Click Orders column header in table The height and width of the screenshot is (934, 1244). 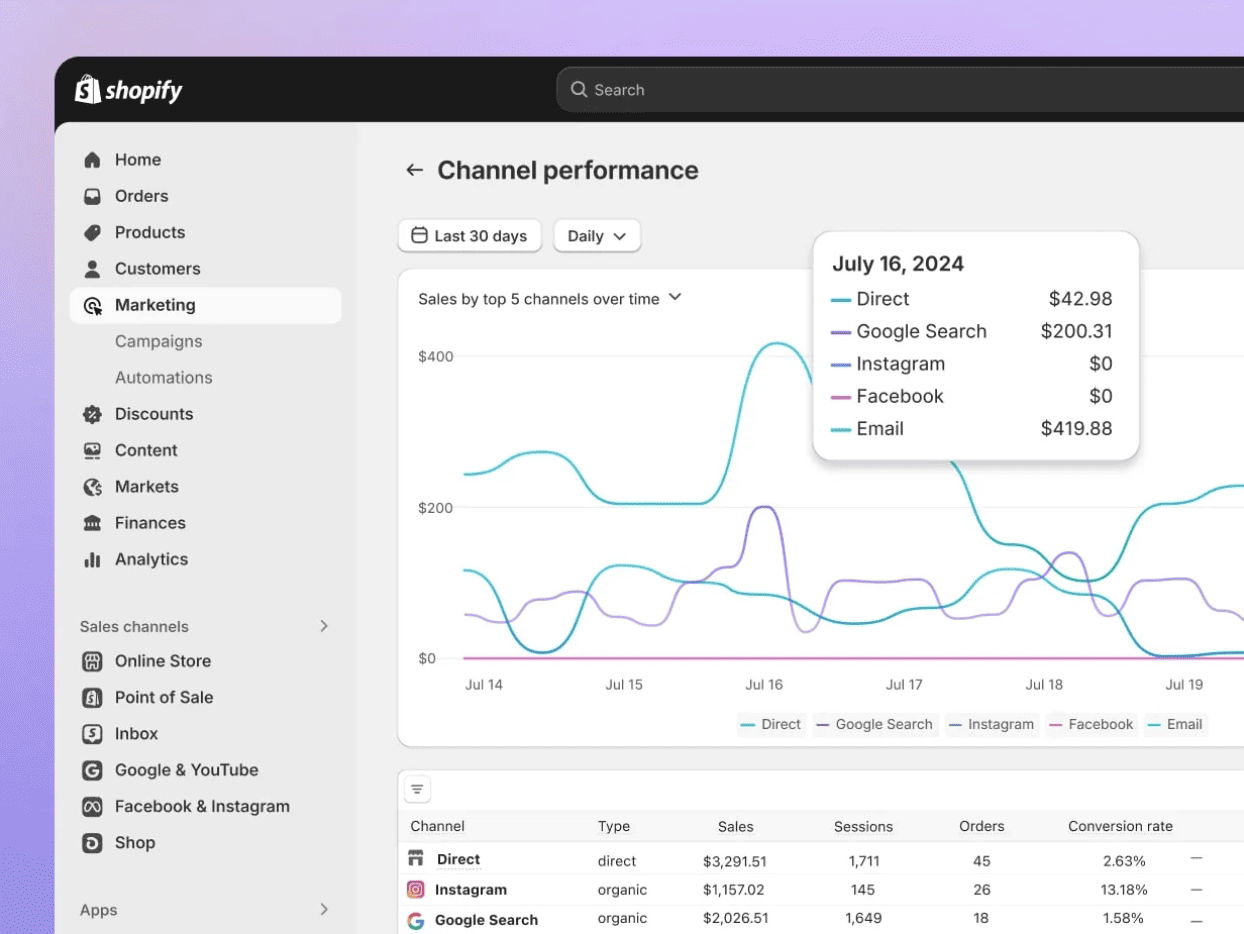pyautogui.click(x=981, y=826)
